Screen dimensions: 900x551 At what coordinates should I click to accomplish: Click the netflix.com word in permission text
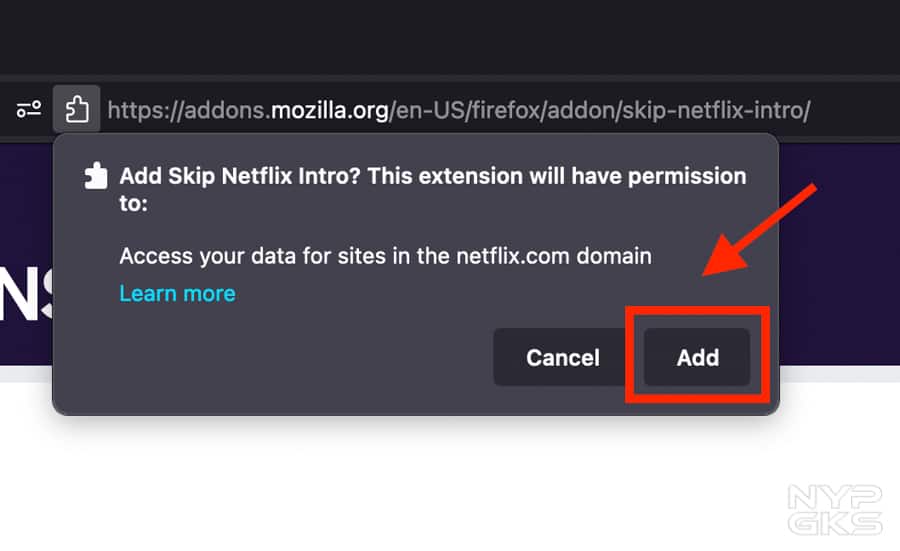[x=510, y=256]
